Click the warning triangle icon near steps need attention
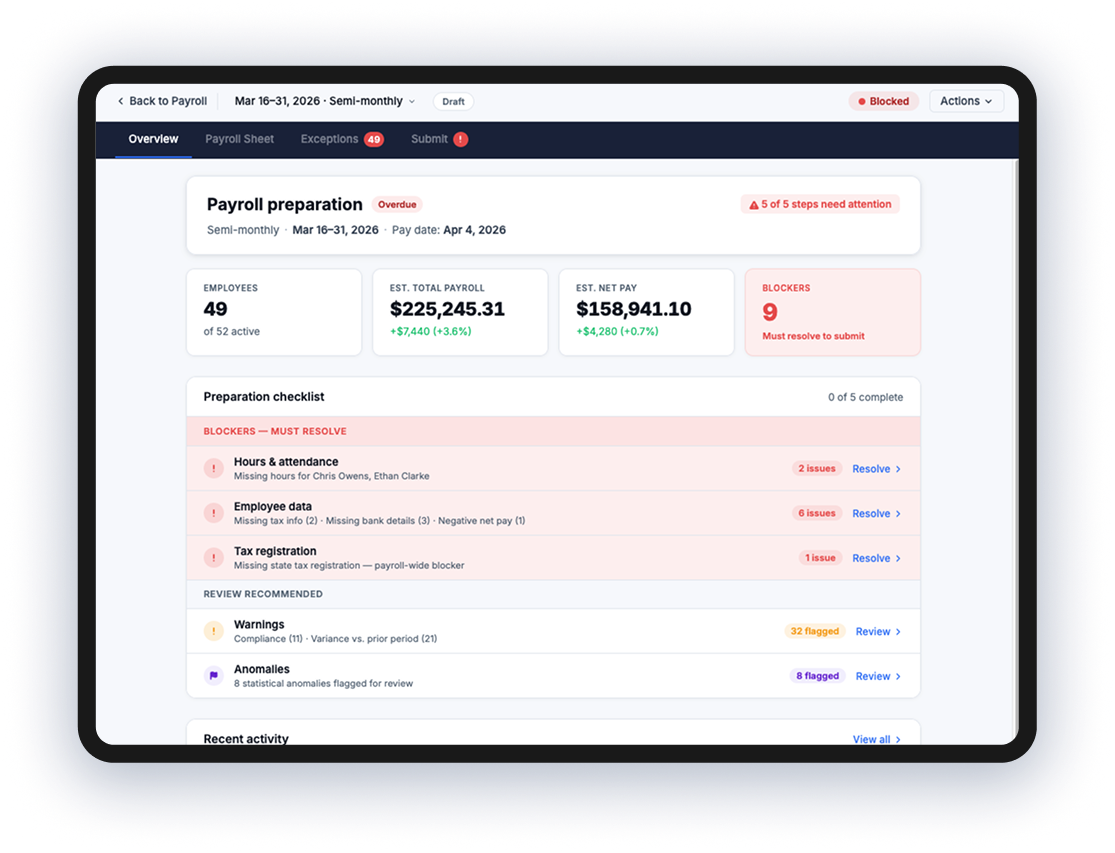Viewport: 1115px width, 853px height. pyautogui.click(x=754, y=205)
